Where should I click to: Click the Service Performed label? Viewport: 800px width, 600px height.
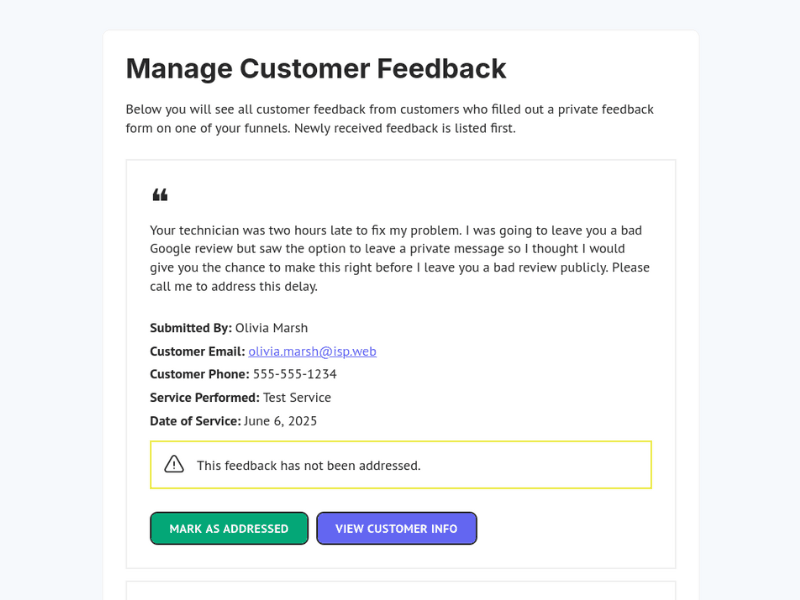point(204,397)
